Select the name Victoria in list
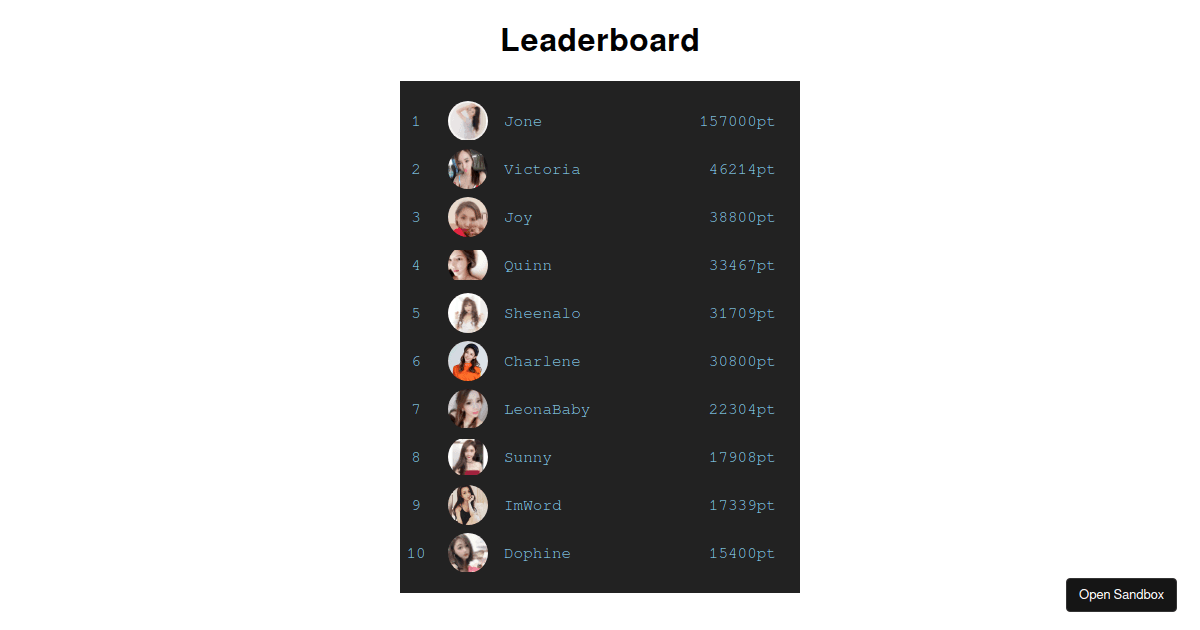 point(542,170)
